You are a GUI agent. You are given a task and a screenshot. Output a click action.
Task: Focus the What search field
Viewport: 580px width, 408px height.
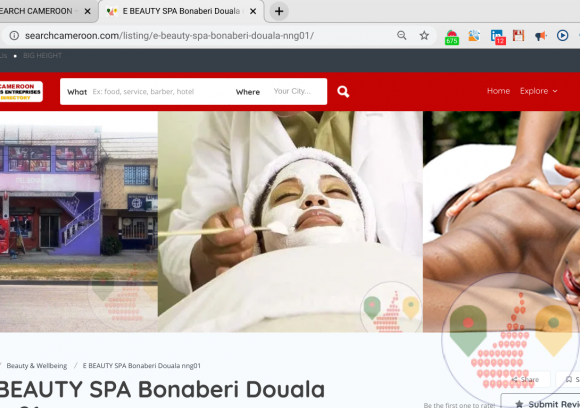(148, 91)
